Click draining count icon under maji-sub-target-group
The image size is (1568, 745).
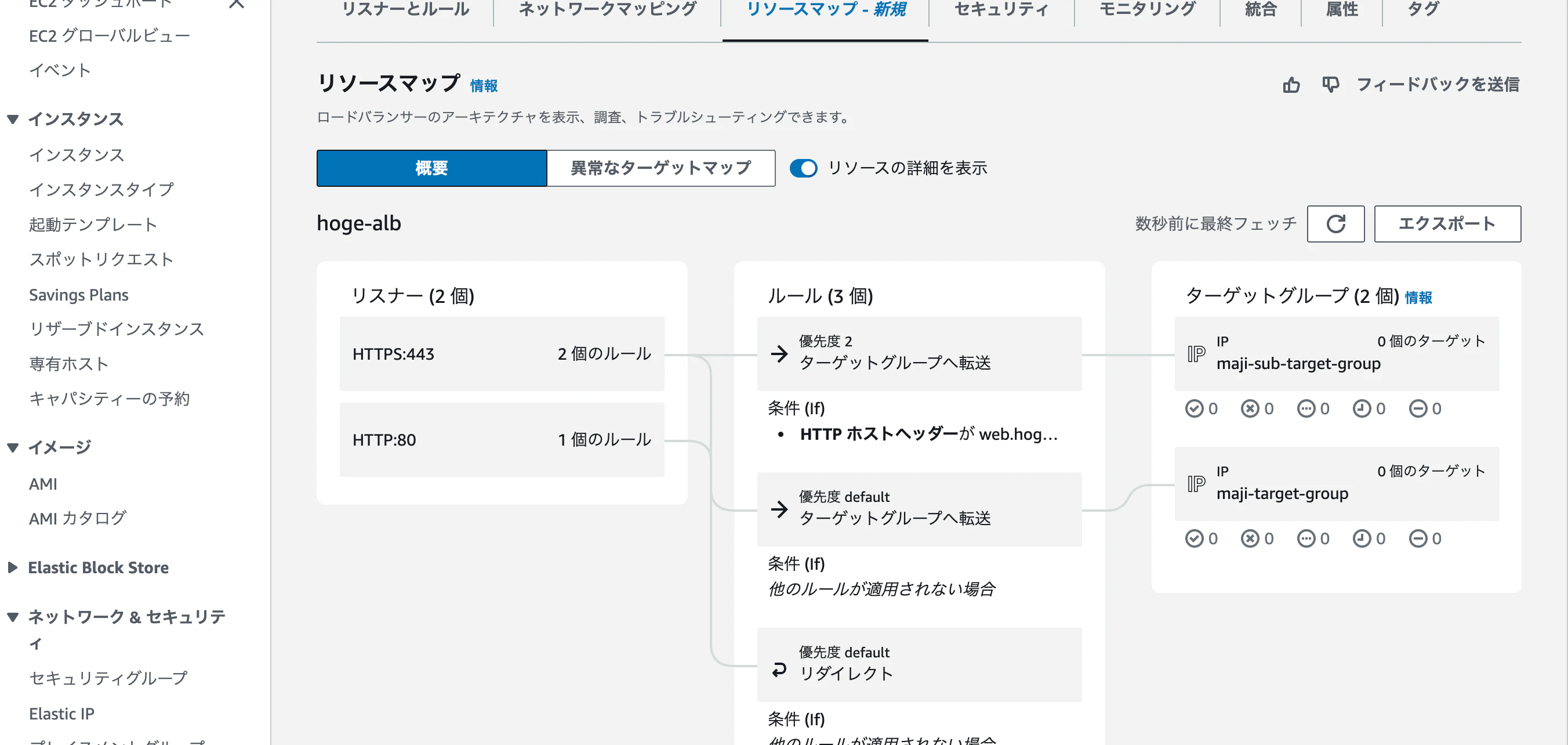pos(1418,408)
